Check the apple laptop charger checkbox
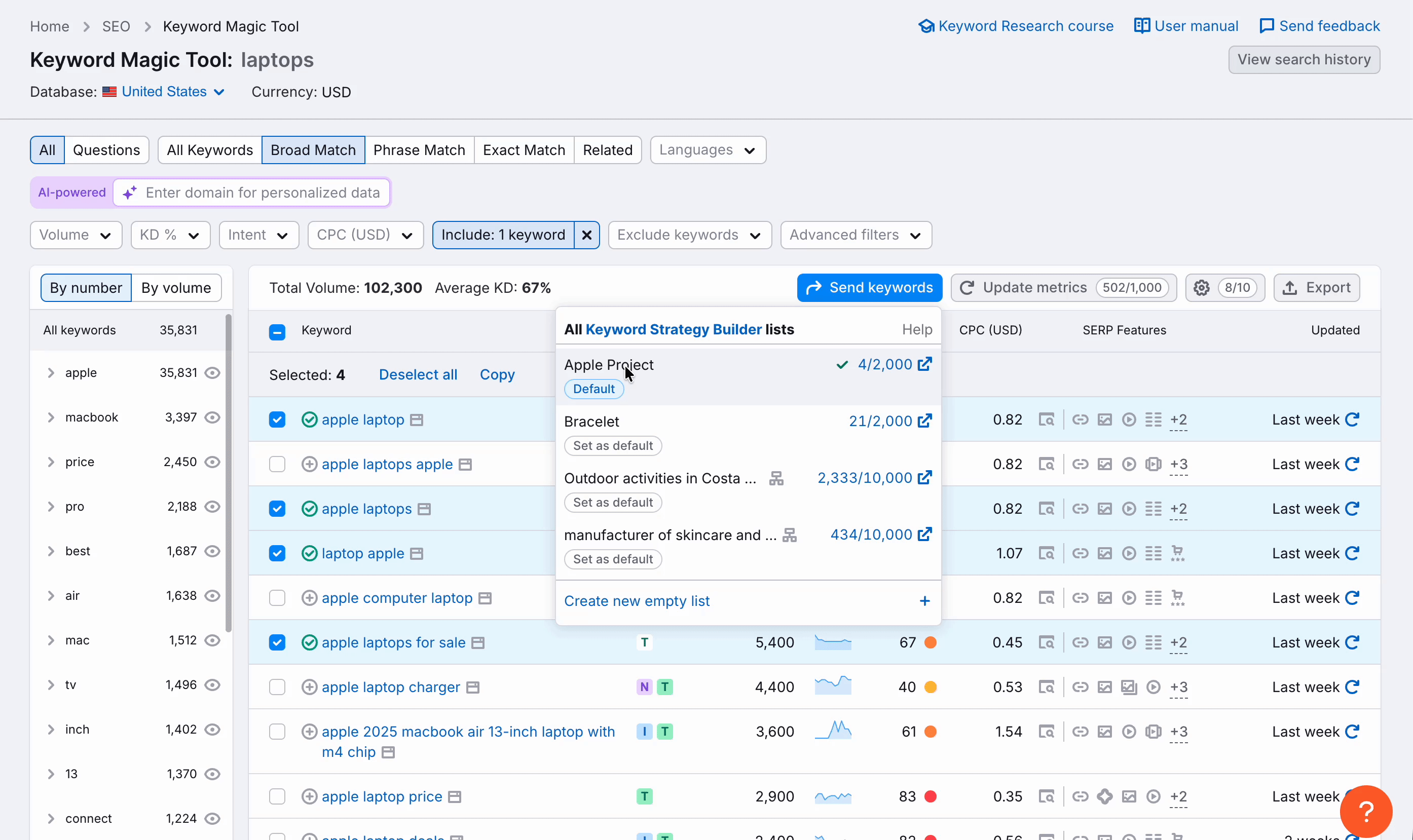The width and height of the screenshot is (1413, 840). (x=277, y=686)
